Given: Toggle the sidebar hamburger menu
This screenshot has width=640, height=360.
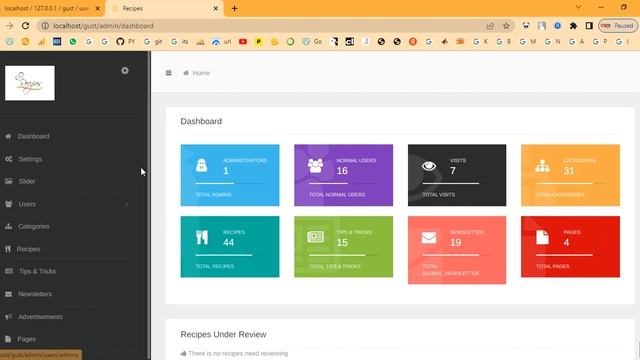Looking at the screenshot, I should click(169, 73).
